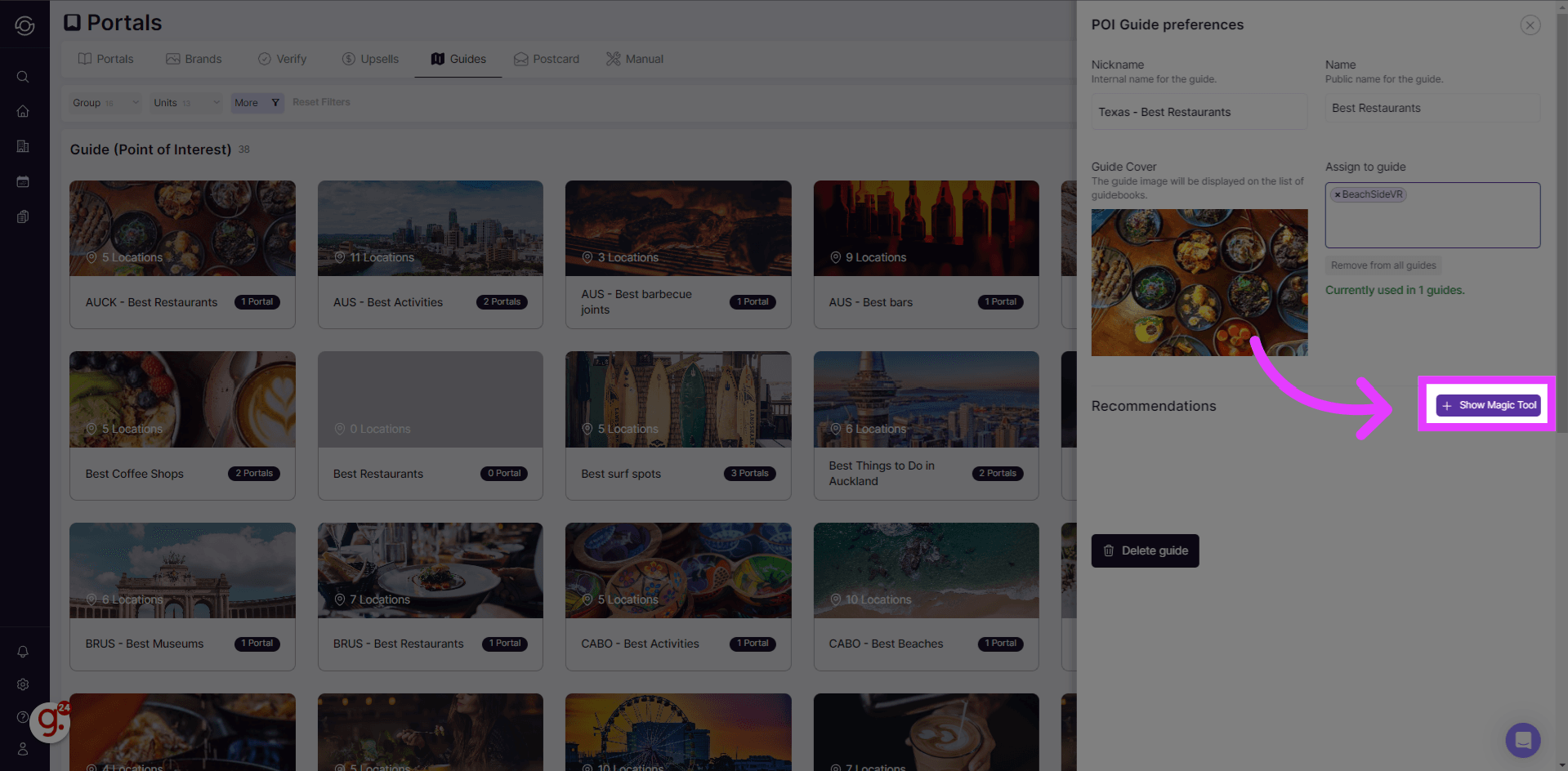Open the Properties building icon in sidebar
Image resolution: width=1568 pixels, height=771 pixels.
[23, 146]
